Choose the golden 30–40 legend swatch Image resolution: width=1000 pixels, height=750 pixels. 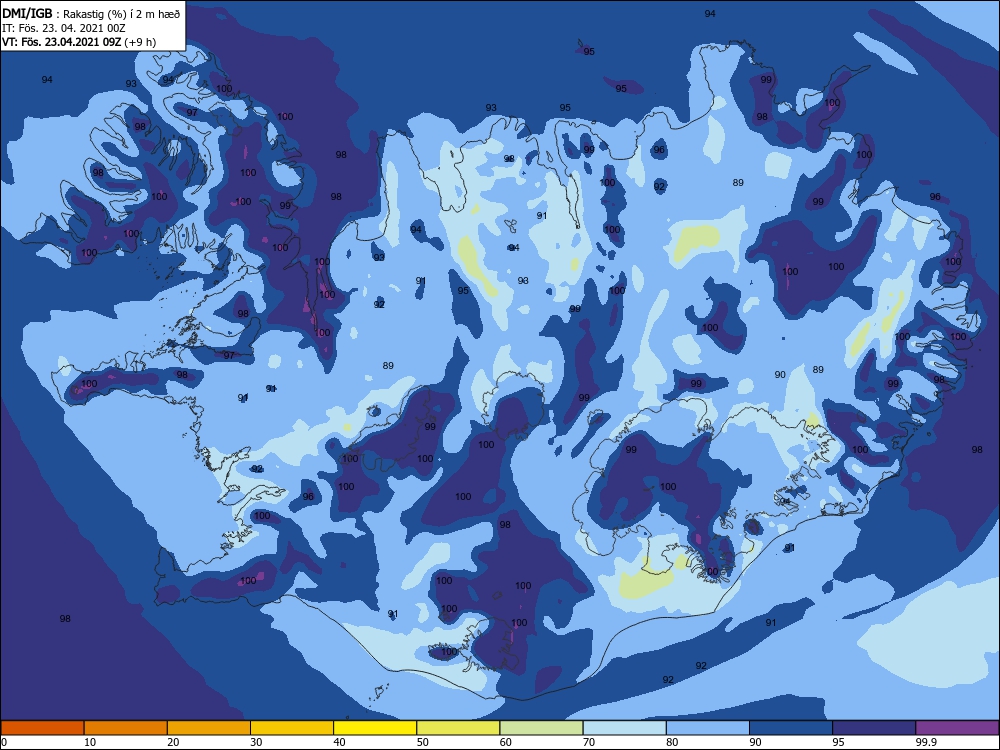point(292,728)
